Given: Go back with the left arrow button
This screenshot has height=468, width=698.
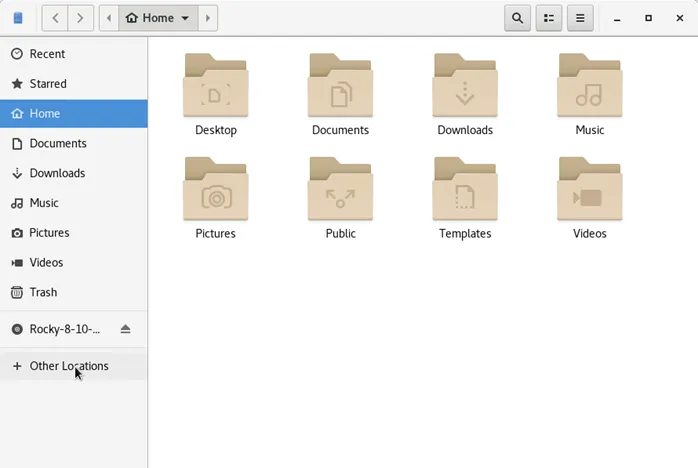Looking at the screenshot, I should pyautogui.click(x=55, y=18).
